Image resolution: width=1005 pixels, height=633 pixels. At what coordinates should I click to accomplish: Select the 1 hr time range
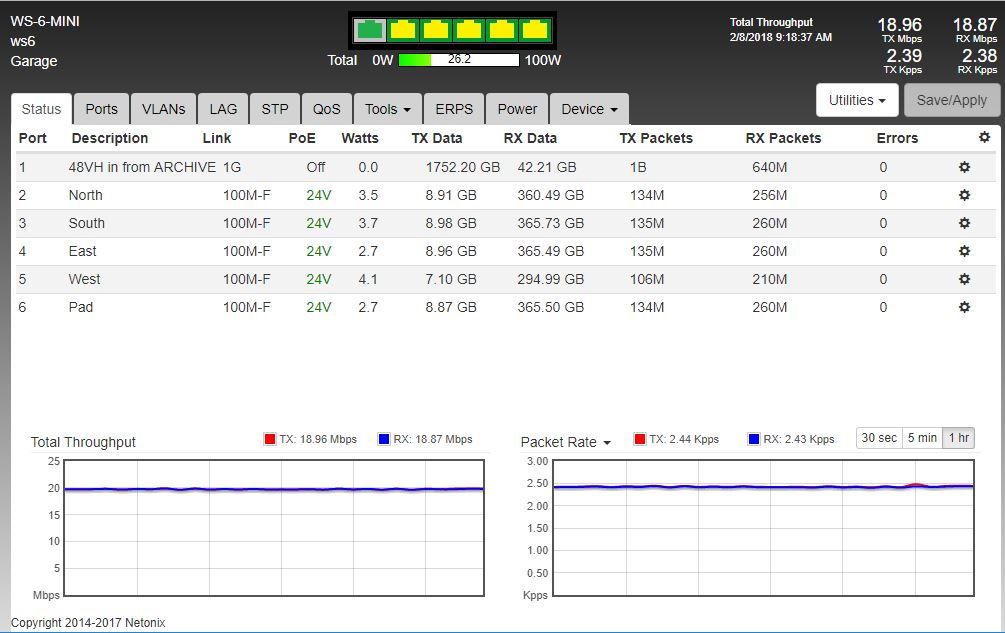coord(957,438)
